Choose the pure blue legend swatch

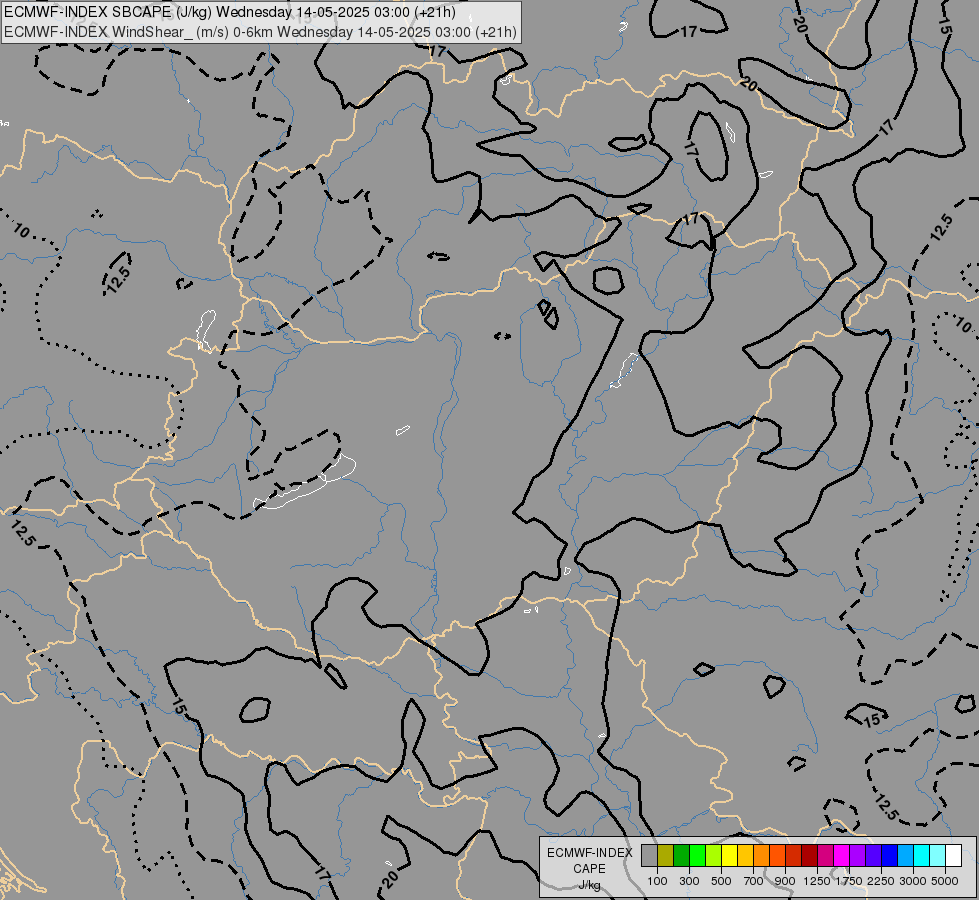click(x=890, y=855)
